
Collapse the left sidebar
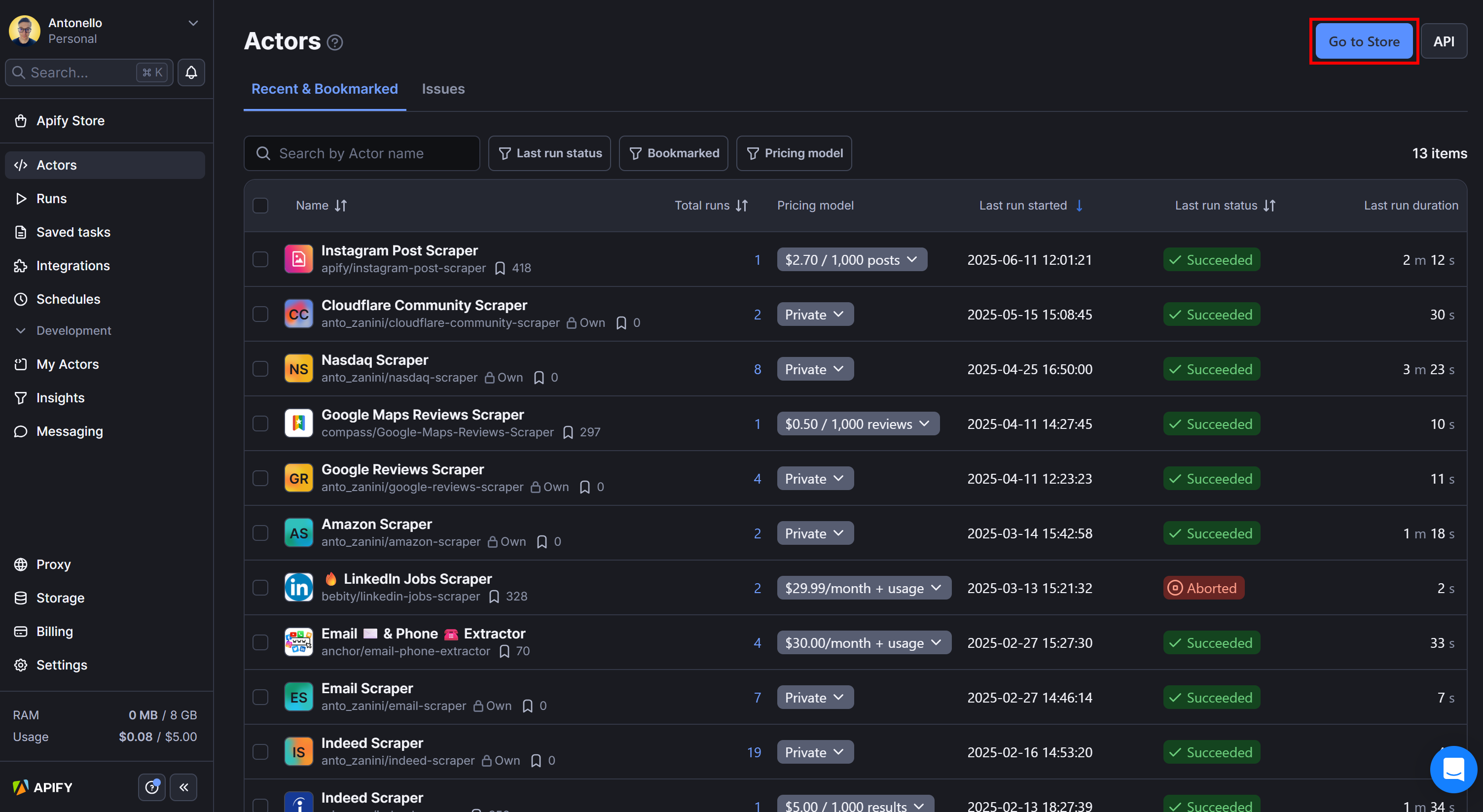(x=183, y=787)
